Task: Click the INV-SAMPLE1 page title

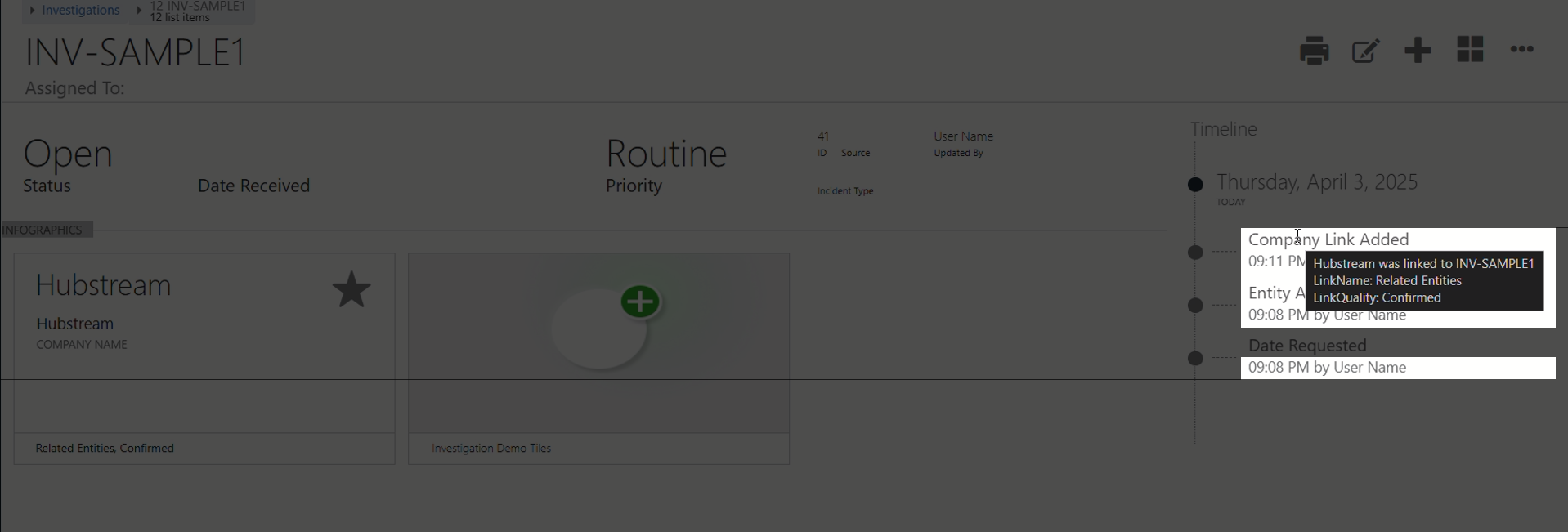Action: [136, 52]
